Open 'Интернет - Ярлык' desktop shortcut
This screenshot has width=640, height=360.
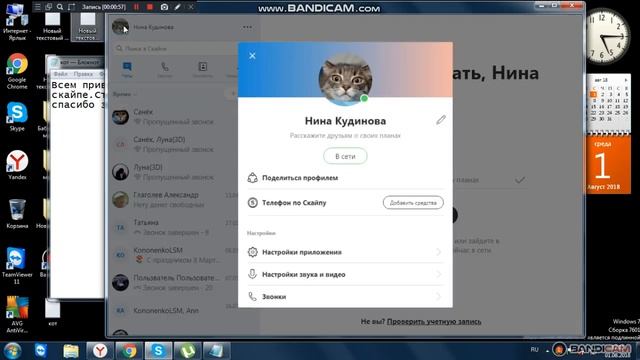17,22
